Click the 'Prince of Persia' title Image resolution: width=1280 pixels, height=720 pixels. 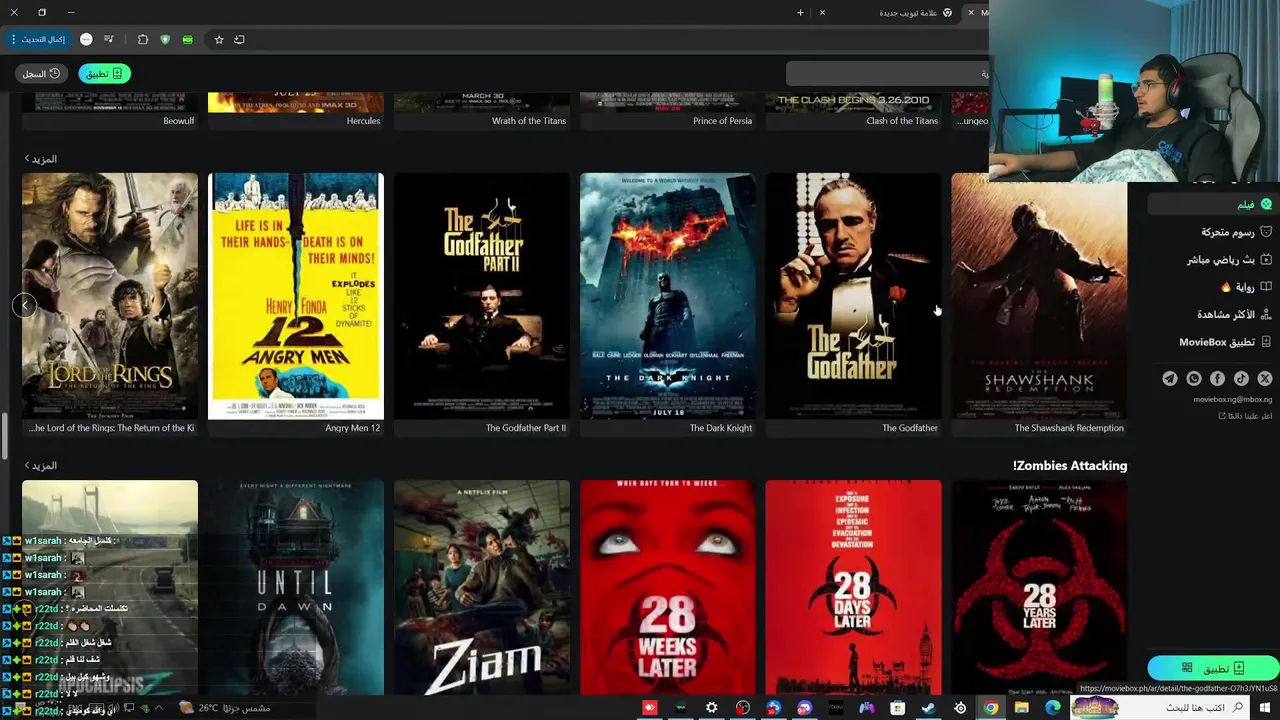tap(722, 121)
